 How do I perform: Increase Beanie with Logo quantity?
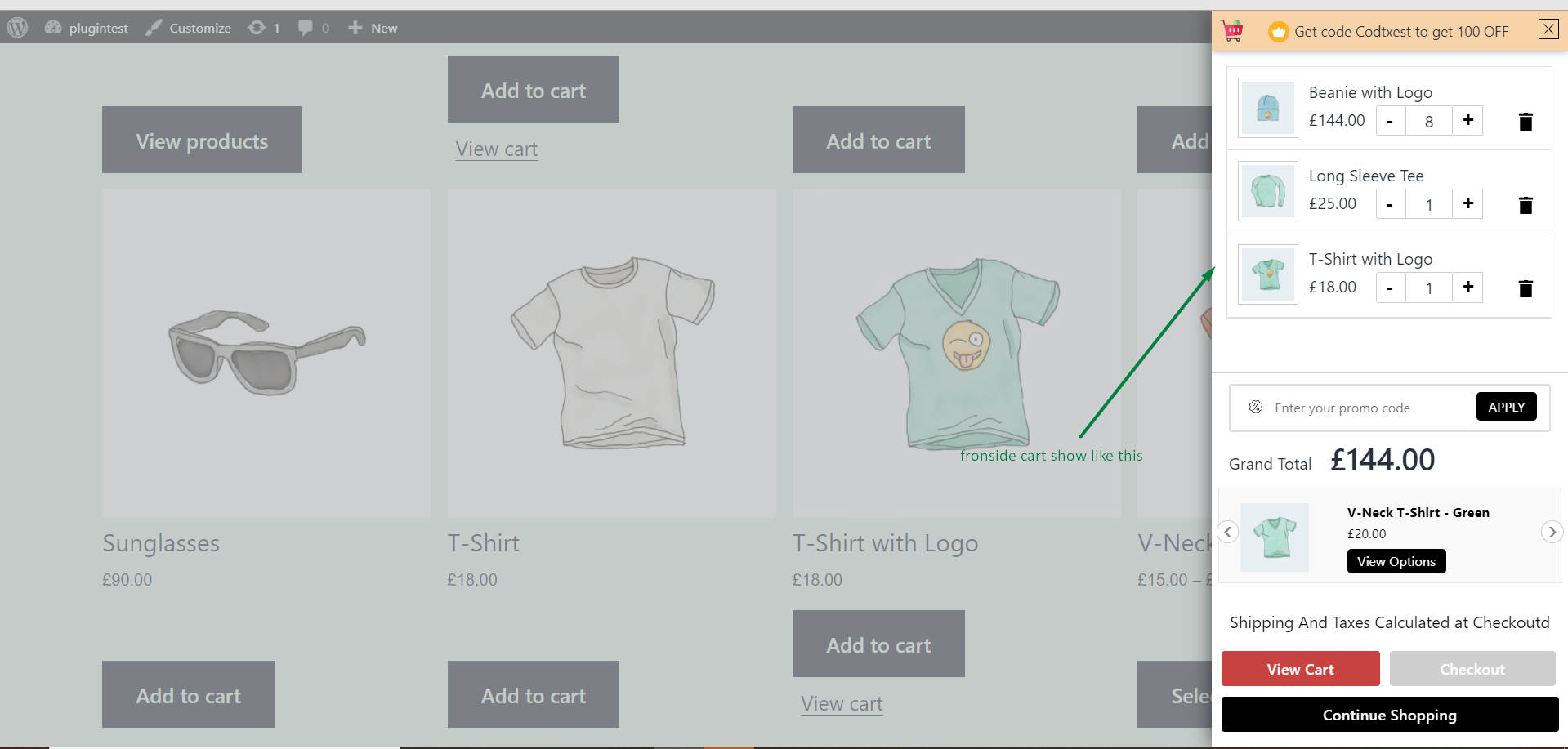click(1468, 121)
